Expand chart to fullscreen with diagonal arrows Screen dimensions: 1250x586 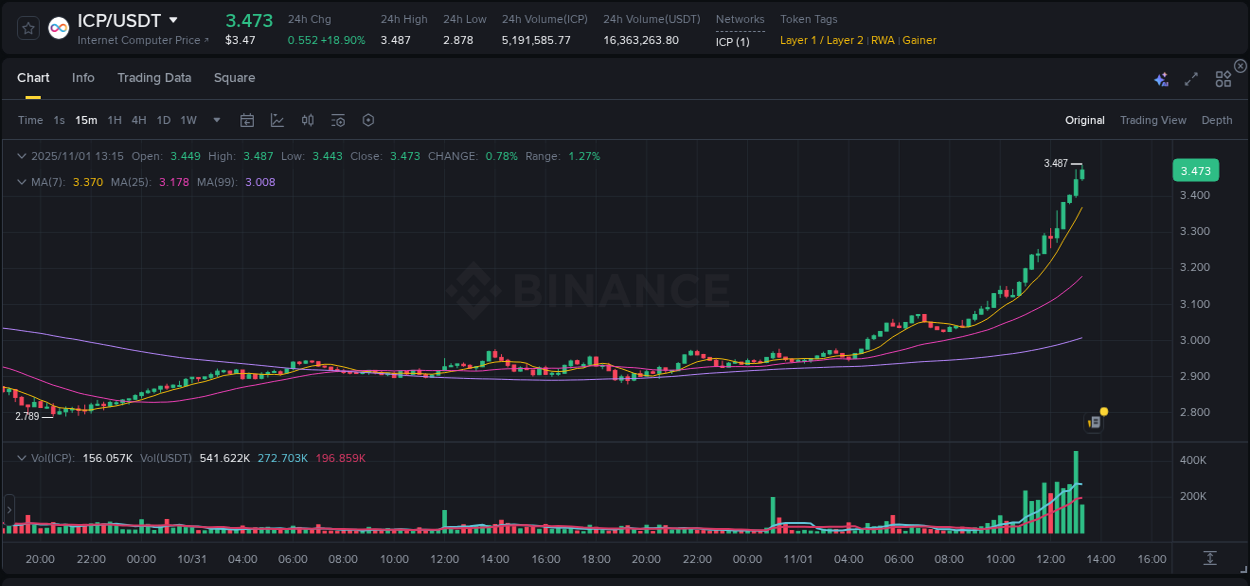point(1190,77)
